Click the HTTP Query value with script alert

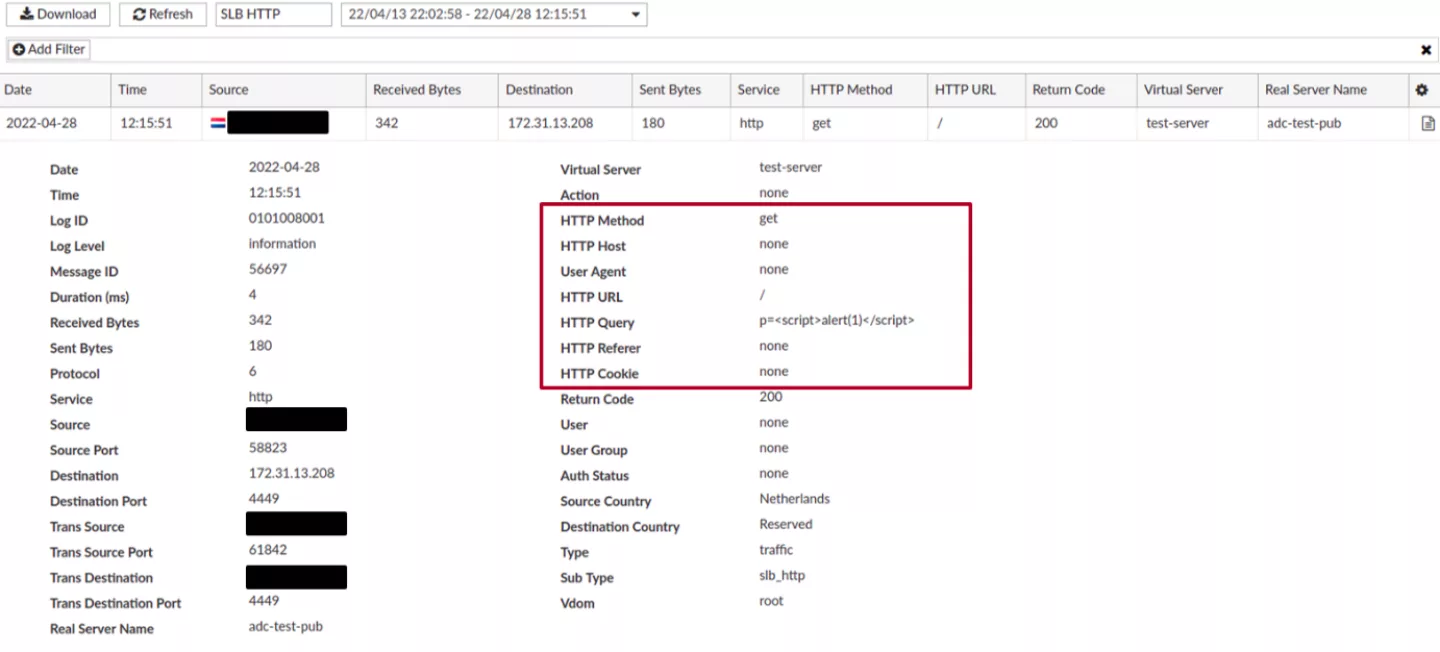[837, 321]
